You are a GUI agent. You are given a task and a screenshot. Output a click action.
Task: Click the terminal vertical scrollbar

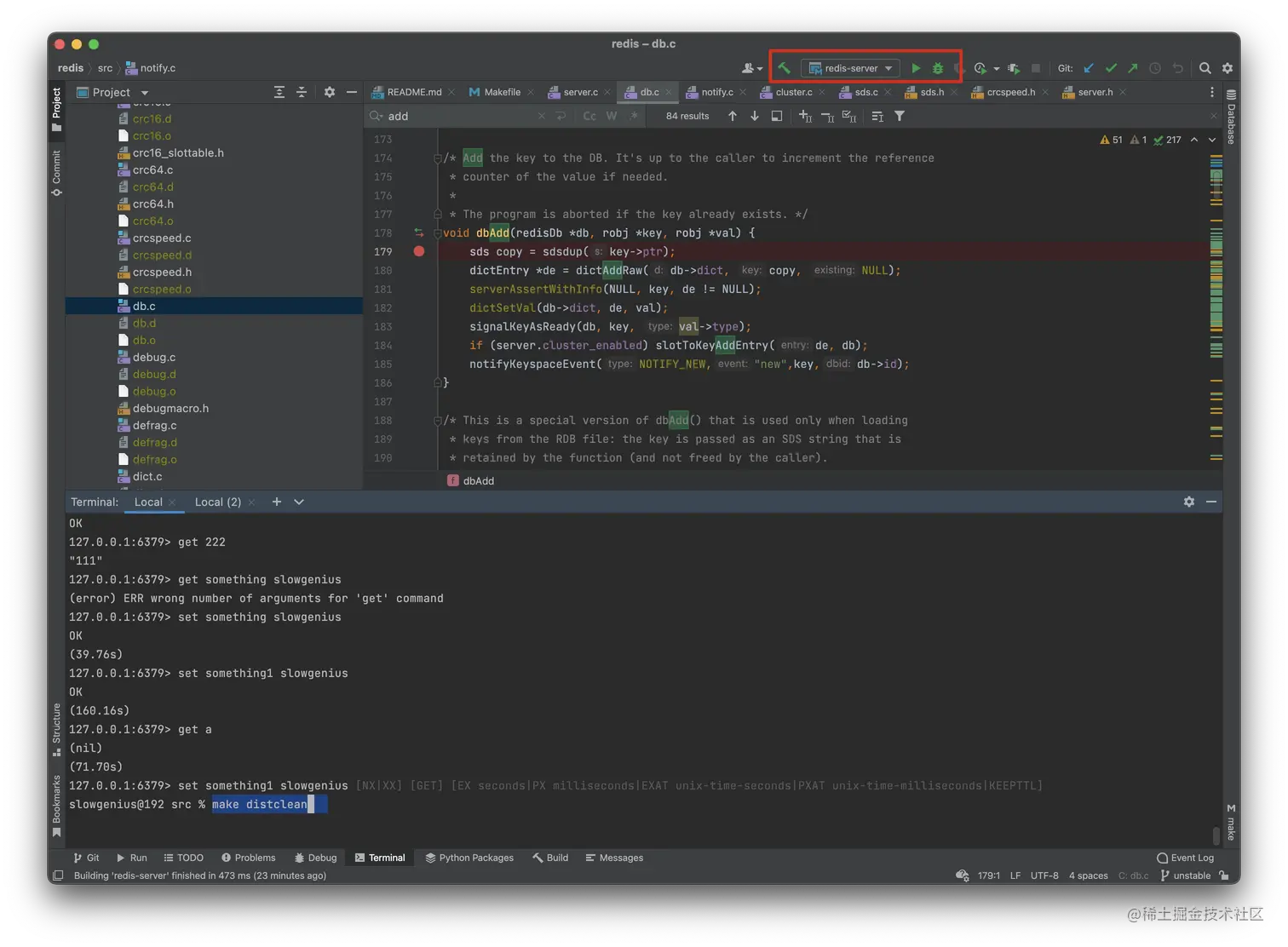[x=1216, y=835]
